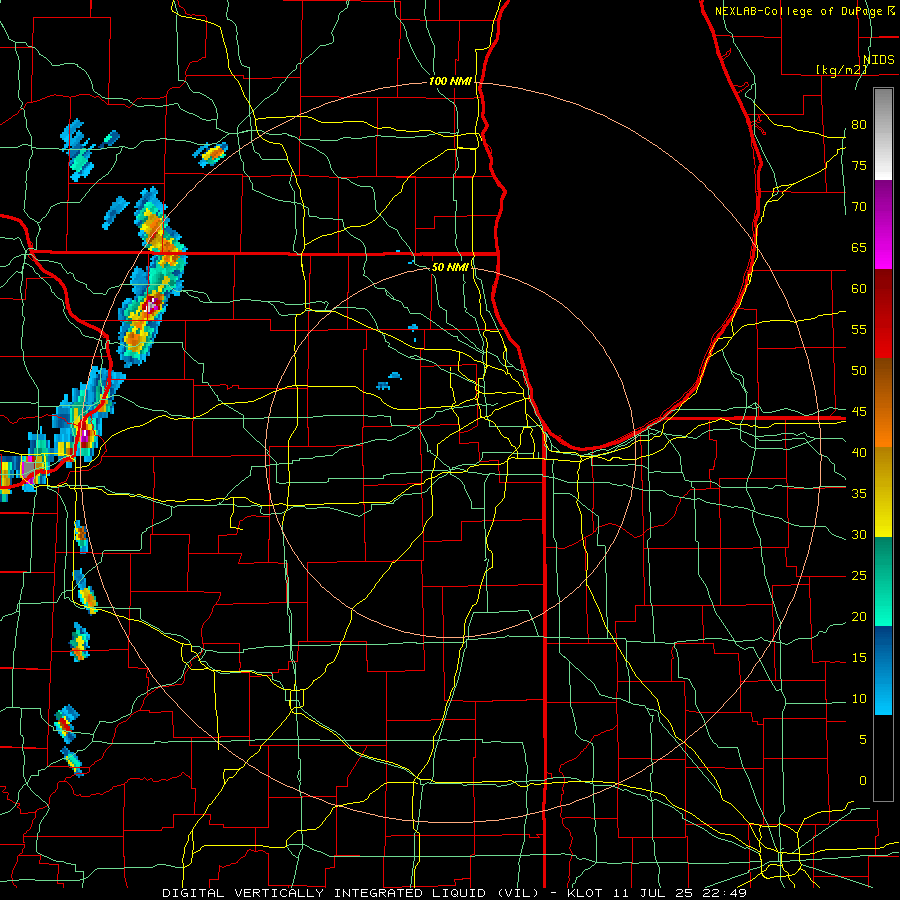Pick the black bottom segment of the color bar
This screenshot has height=900, width=900.
[883, 758]
